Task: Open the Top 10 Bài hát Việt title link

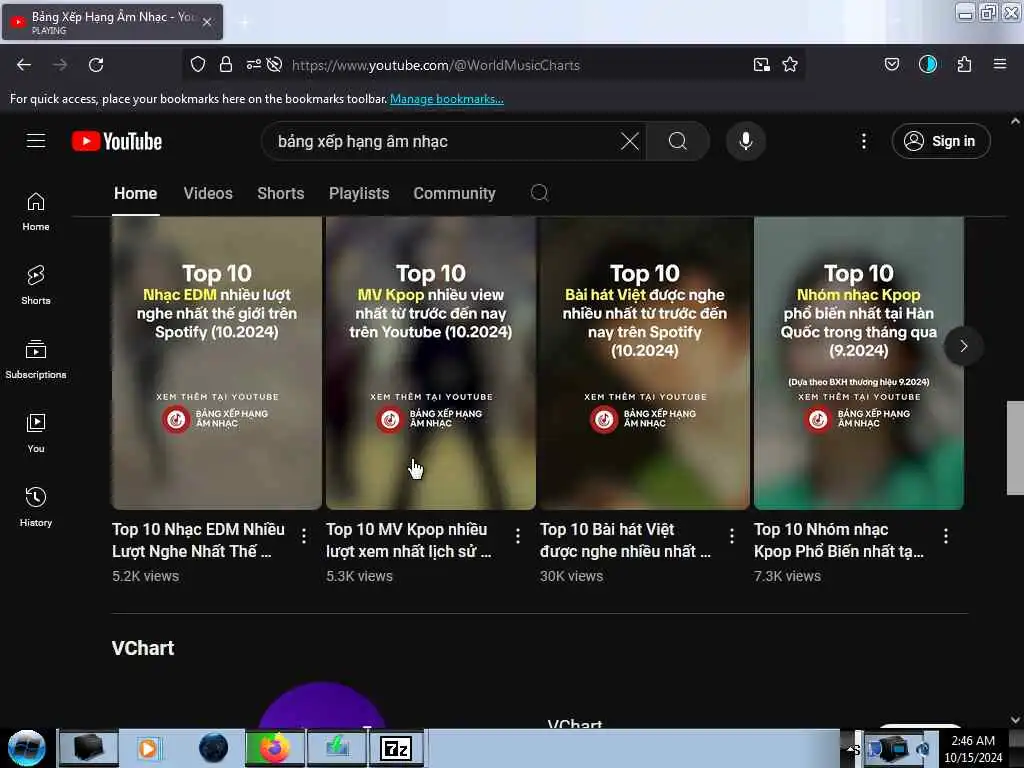Action: click(x=626, y=540)
